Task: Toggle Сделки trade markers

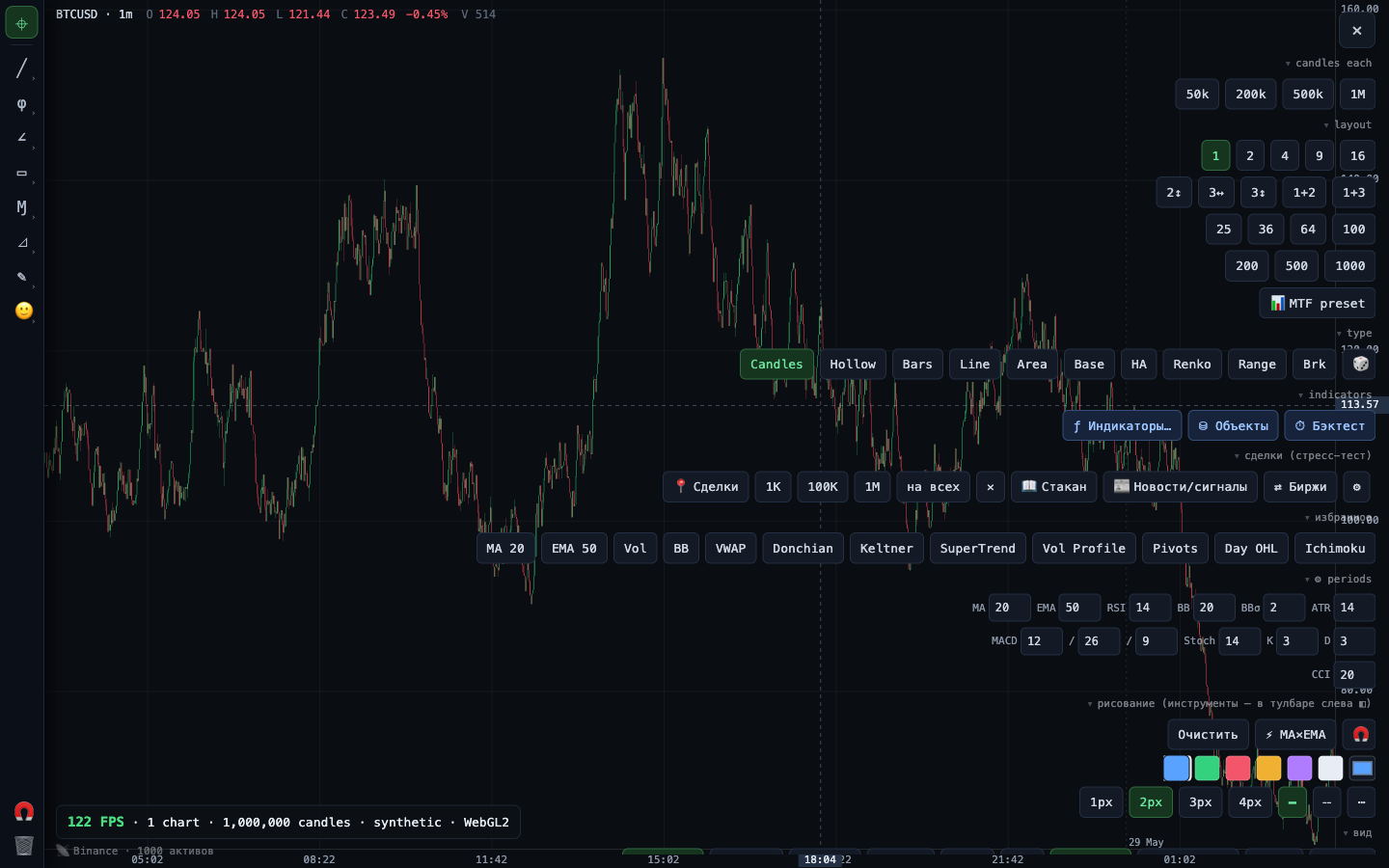Action: point(706,487)
